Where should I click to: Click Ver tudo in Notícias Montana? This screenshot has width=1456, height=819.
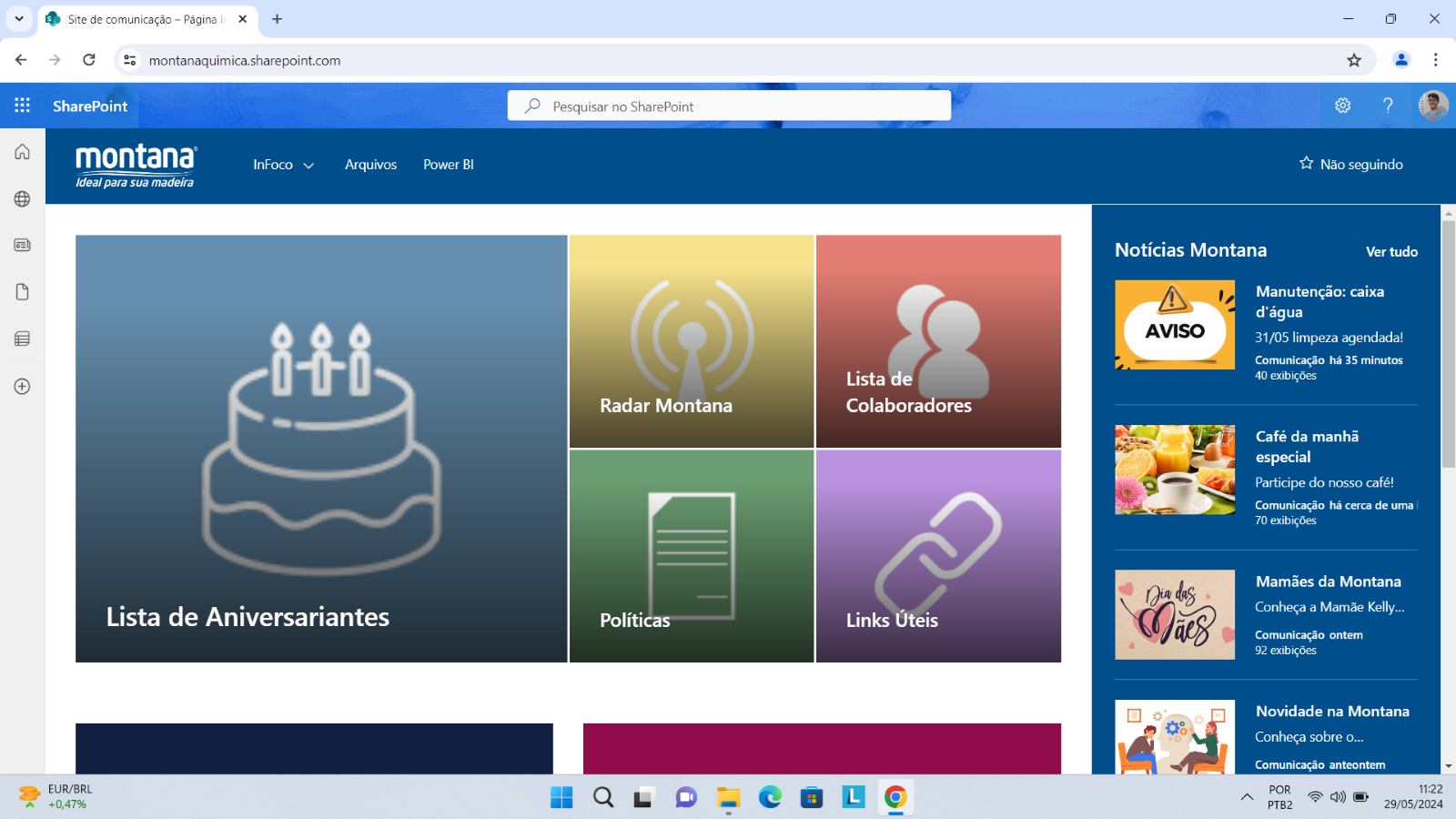coord(1391,252)
